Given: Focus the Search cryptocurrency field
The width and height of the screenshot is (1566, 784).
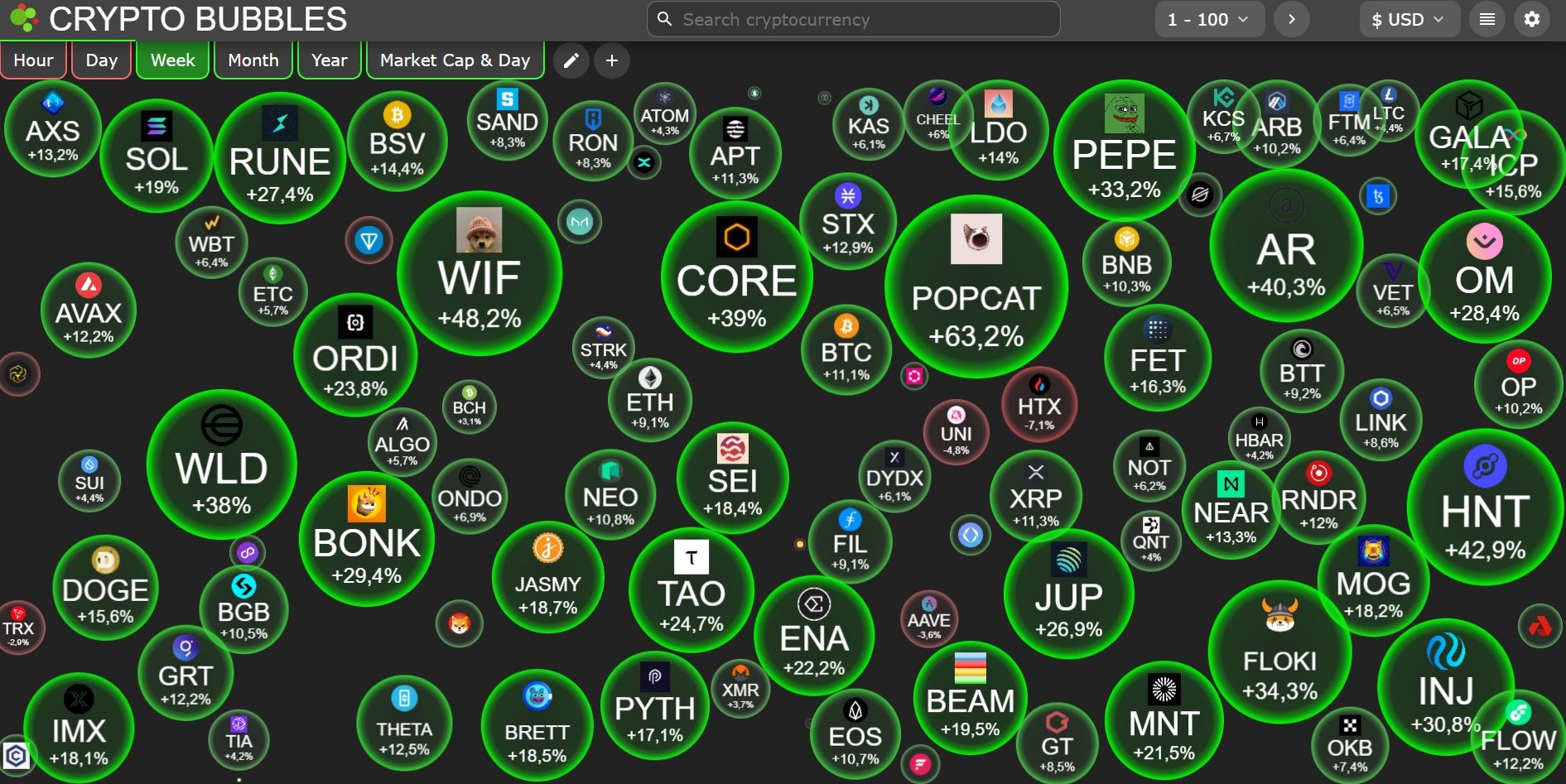Looking at the screenshot, I should point(853,19).
